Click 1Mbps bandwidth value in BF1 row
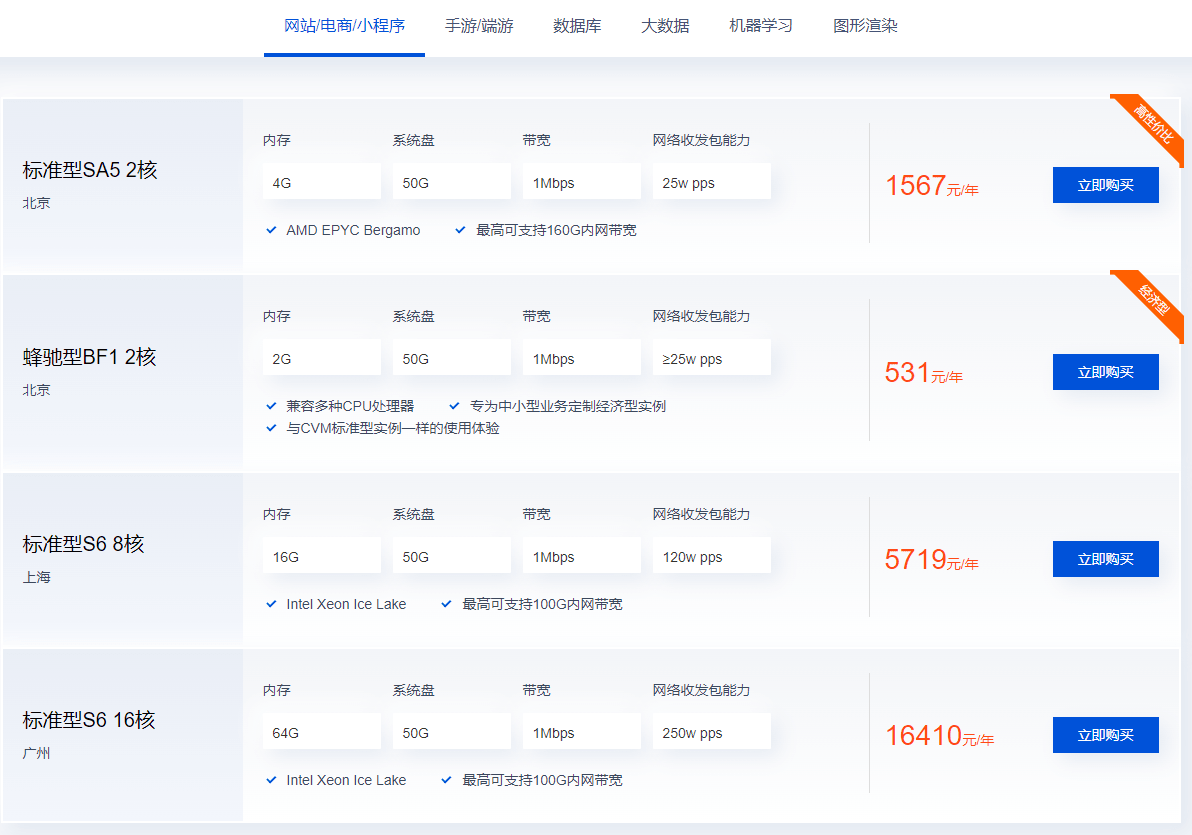This screenshot has height=835, width=1192. point(582,358)
